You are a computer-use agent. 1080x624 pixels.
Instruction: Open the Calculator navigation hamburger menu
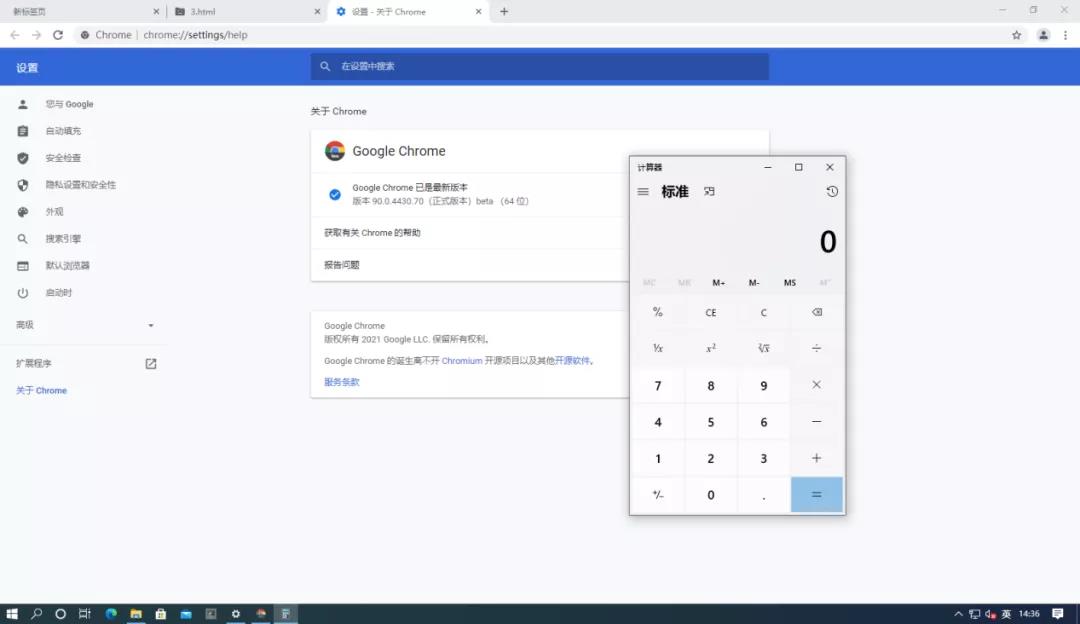click(643, 192)
